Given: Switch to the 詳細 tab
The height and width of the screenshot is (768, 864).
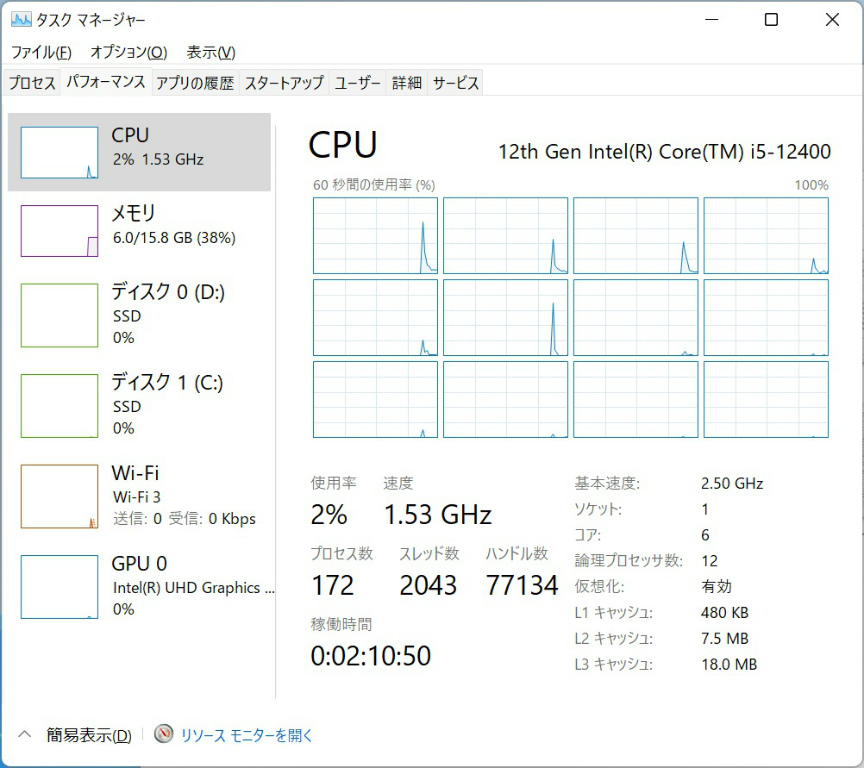Looking at the screenshot, I should coord(406,83).
